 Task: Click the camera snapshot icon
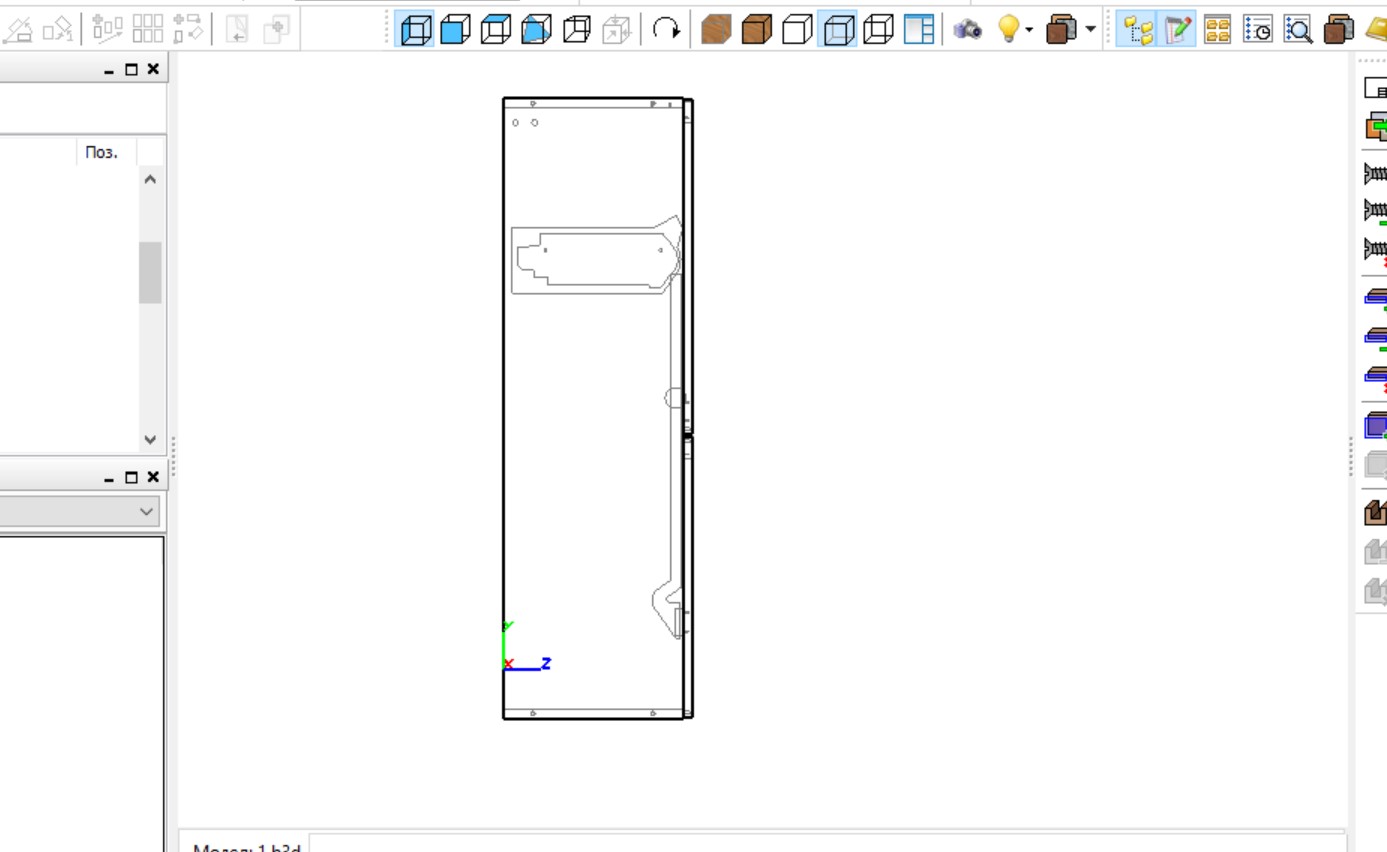[x=967, y=31]
